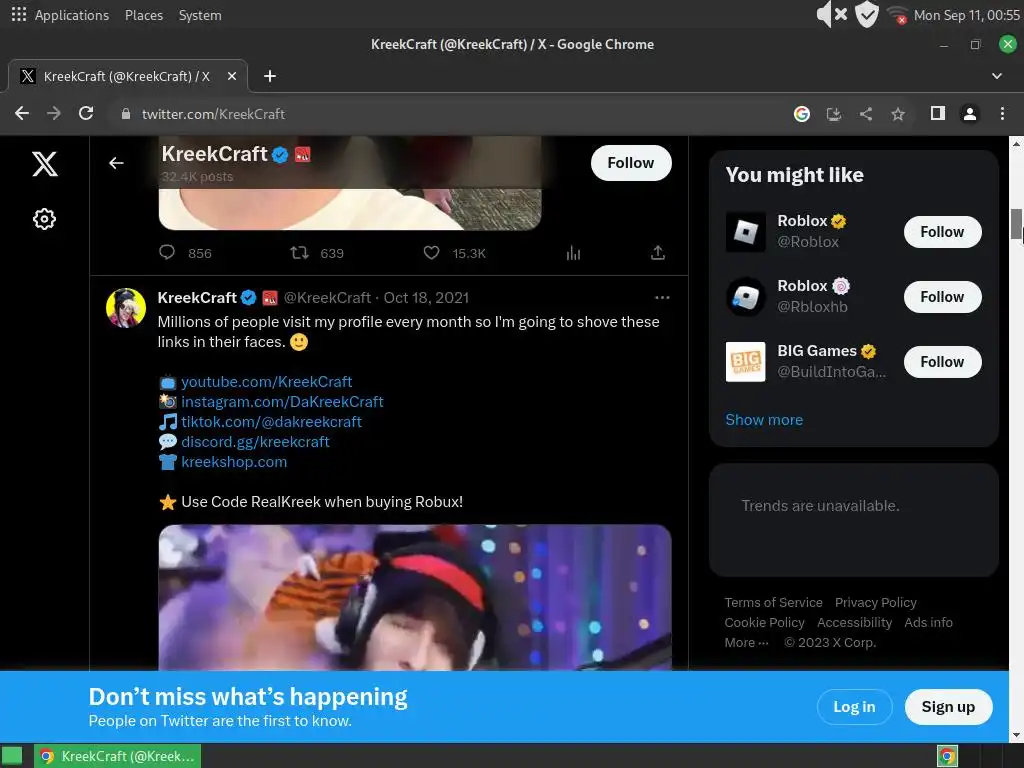Viewport: 1024px width, 768px height.
Task: Open the tiktok.com/@dakreekcraft link
Action: point(271,422)
